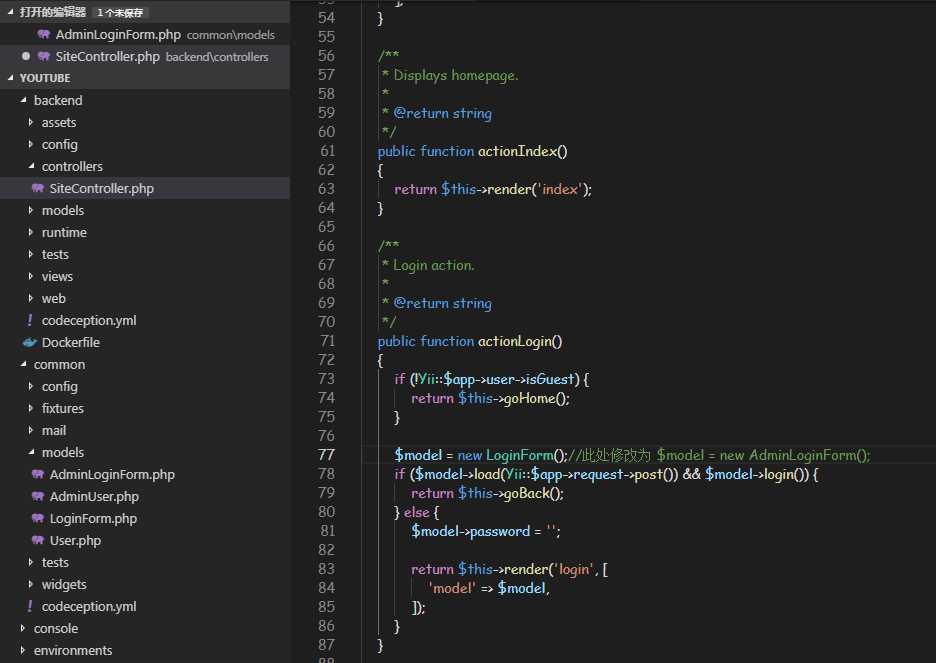The width and height of the screenshot is (936, 663).
Task: Click the PHP icon of SiteController.php in controllers folder
Action: click(x=38, y=188)
